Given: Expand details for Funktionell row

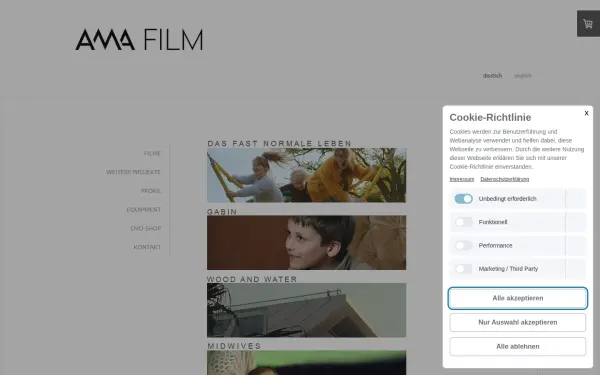Looking at the screenshot, I should [x=576, y=222].
